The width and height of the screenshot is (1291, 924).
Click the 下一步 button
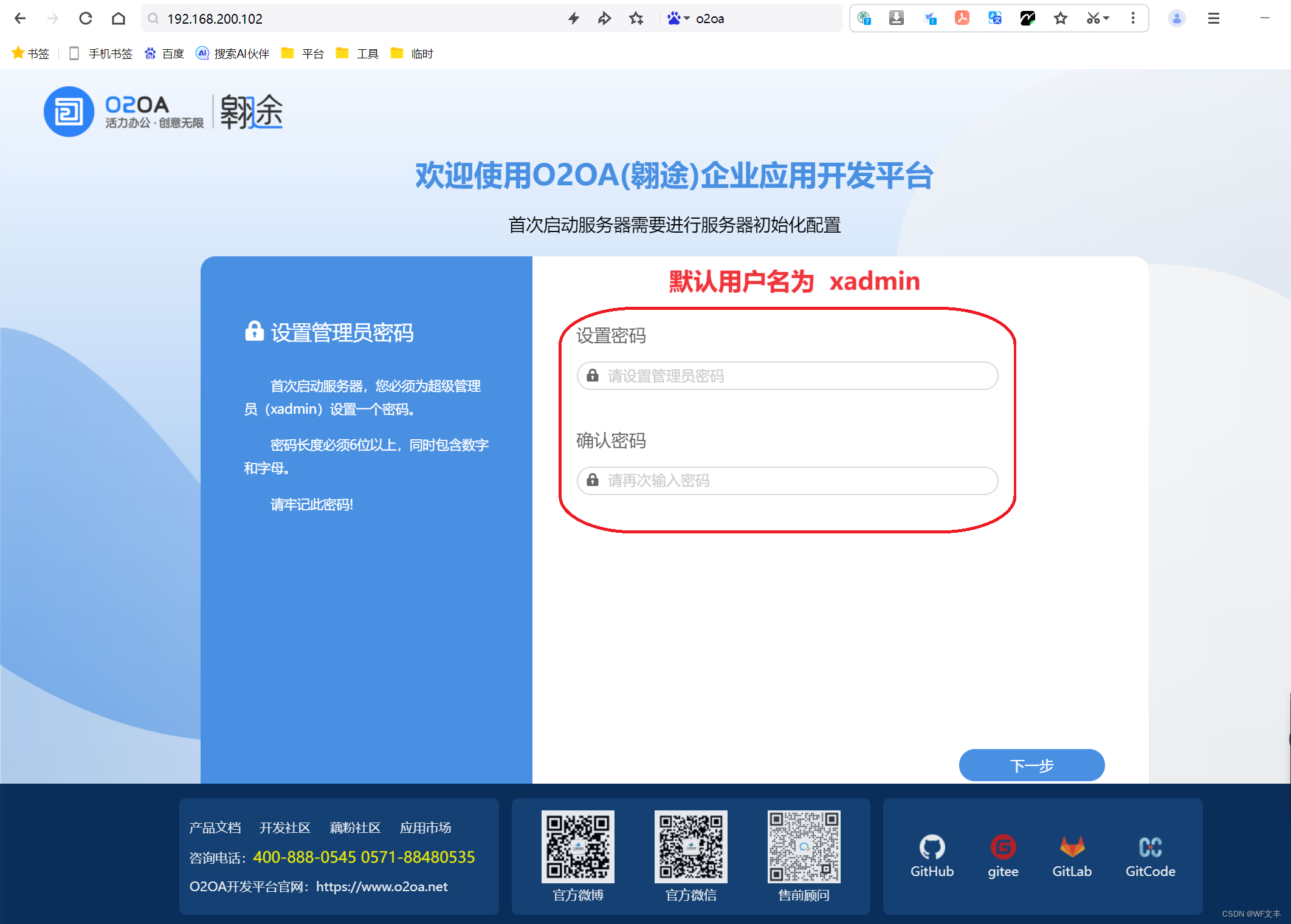1031,765
